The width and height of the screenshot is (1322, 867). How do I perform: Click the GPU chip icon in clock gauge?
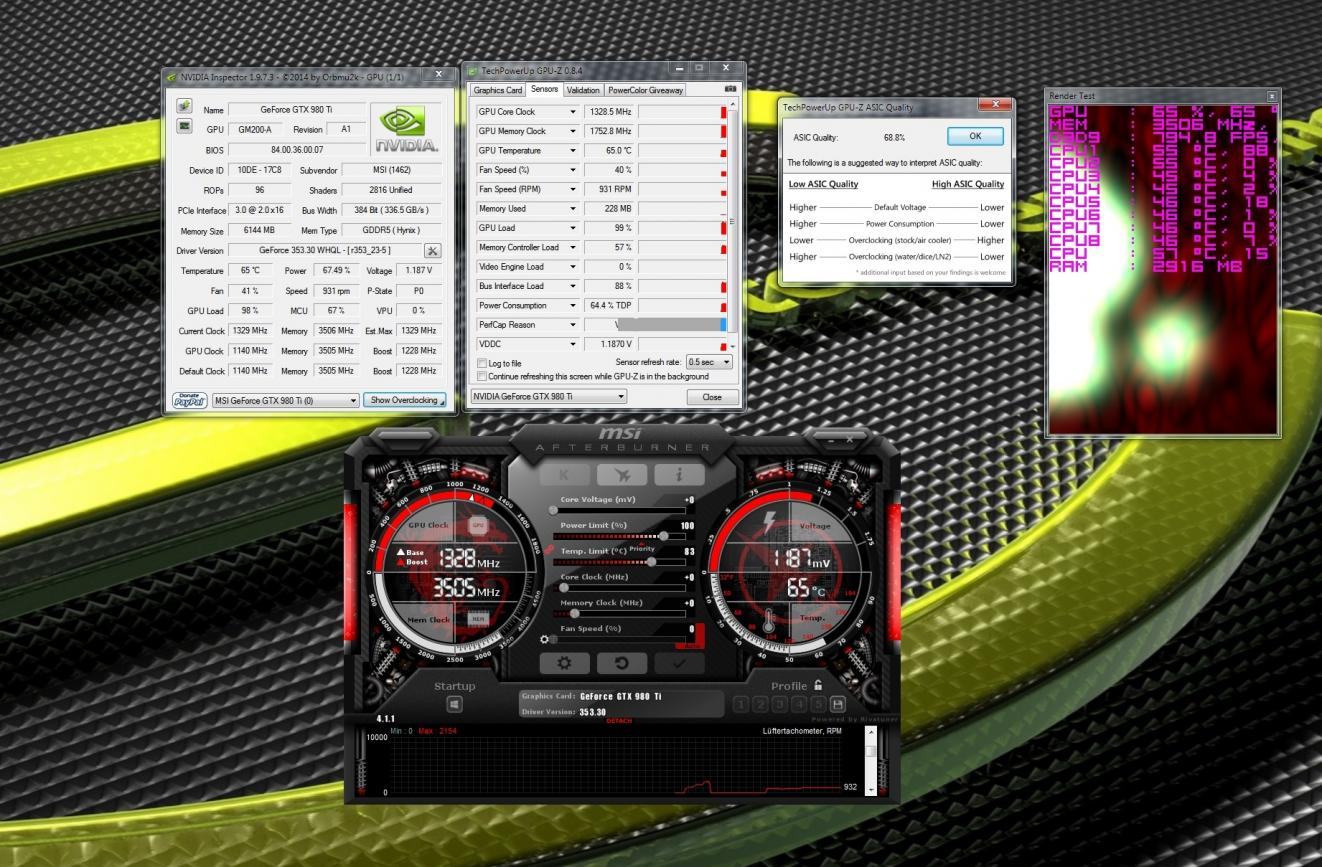pos(477,525)
